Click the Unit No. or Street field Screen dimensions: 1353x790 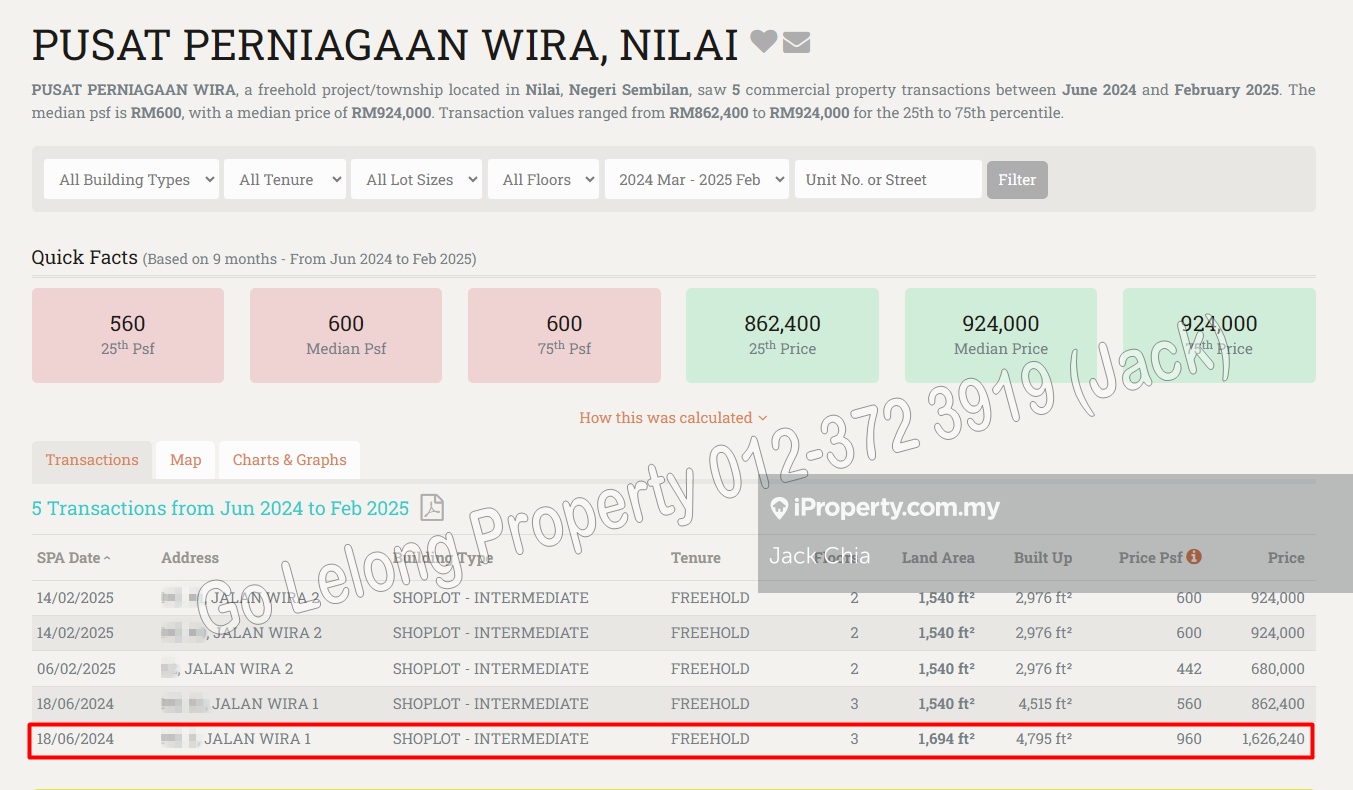(x=887, y=180)
